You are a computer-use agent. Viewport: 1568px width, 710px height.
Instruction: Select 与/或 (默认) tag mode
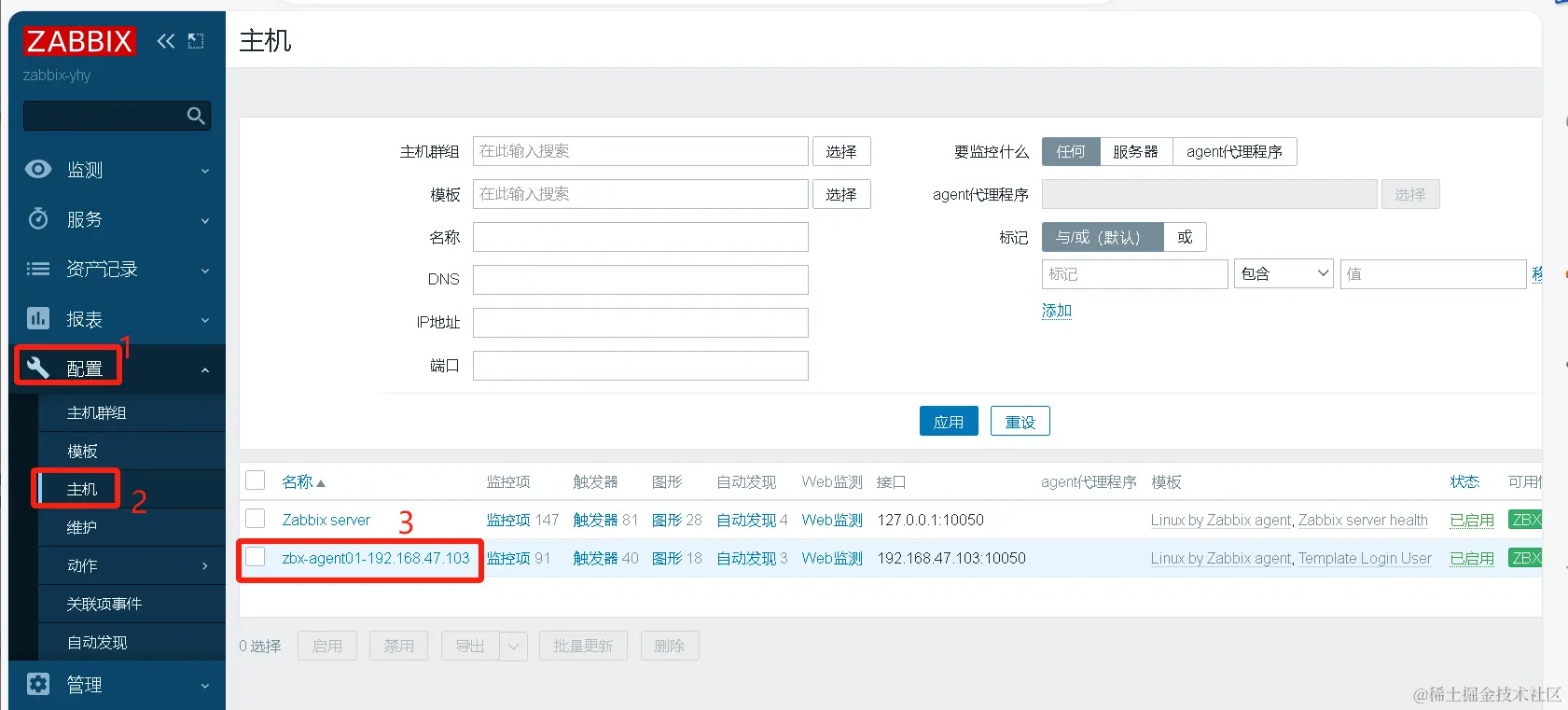(x=1103, y=237)
